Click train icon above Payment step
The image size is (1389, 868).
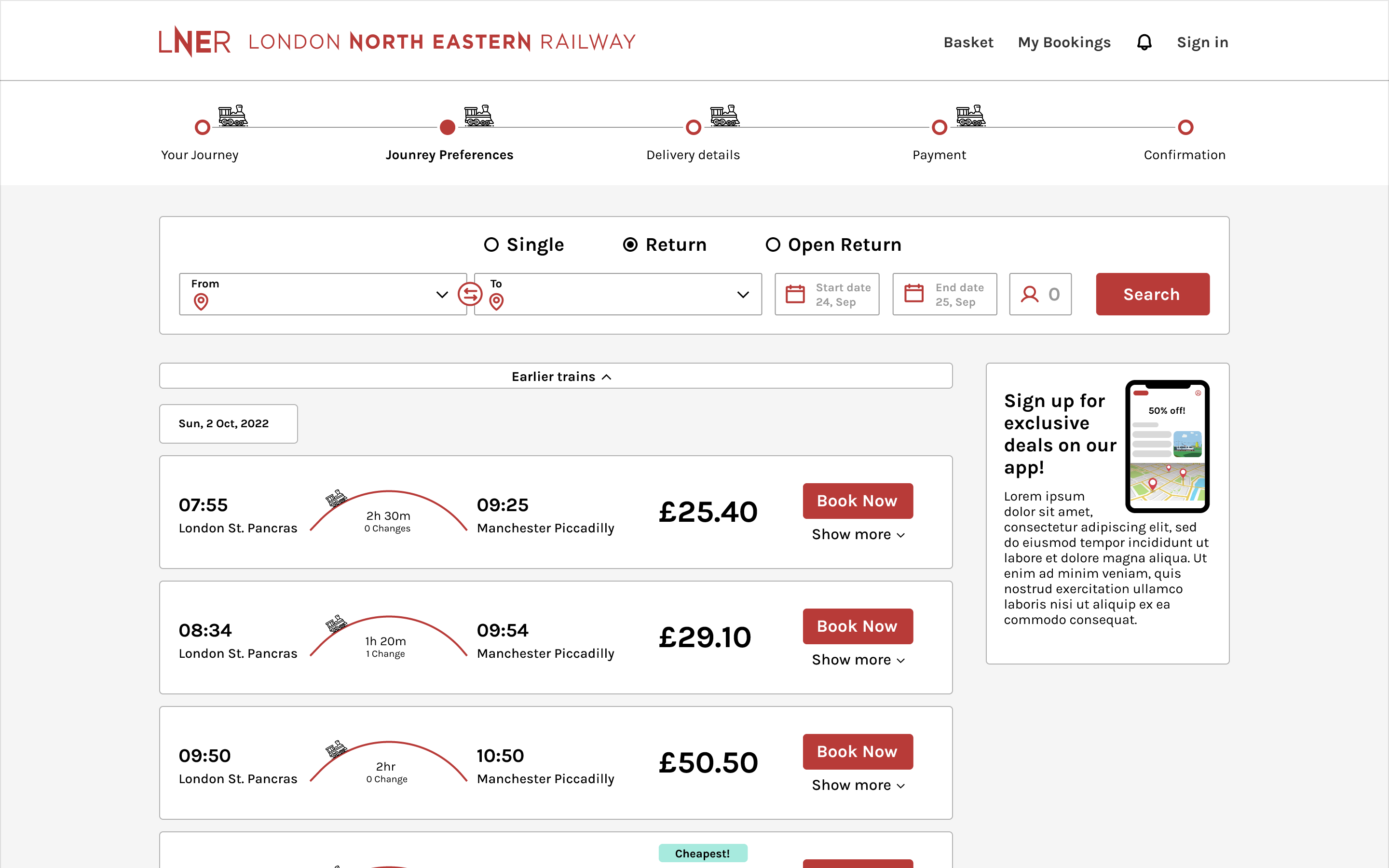pos(970,115)
